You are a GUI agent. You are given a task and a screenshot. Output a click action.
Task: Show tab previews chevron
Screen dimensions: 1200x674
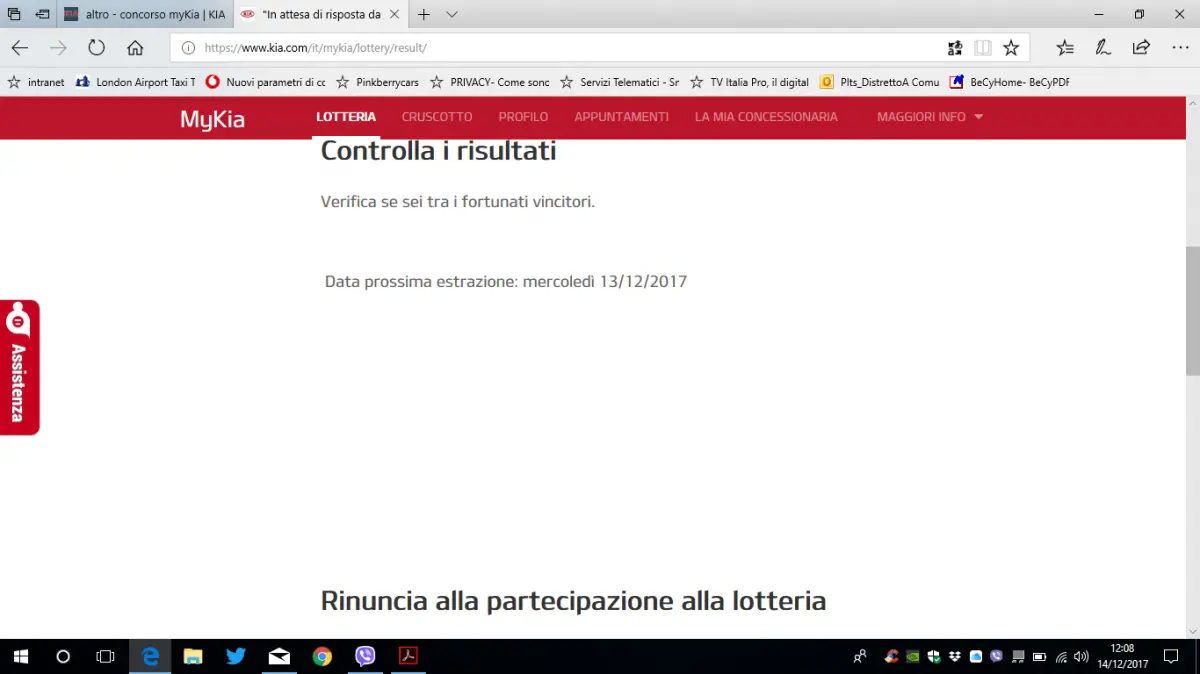tap(452, 15)
